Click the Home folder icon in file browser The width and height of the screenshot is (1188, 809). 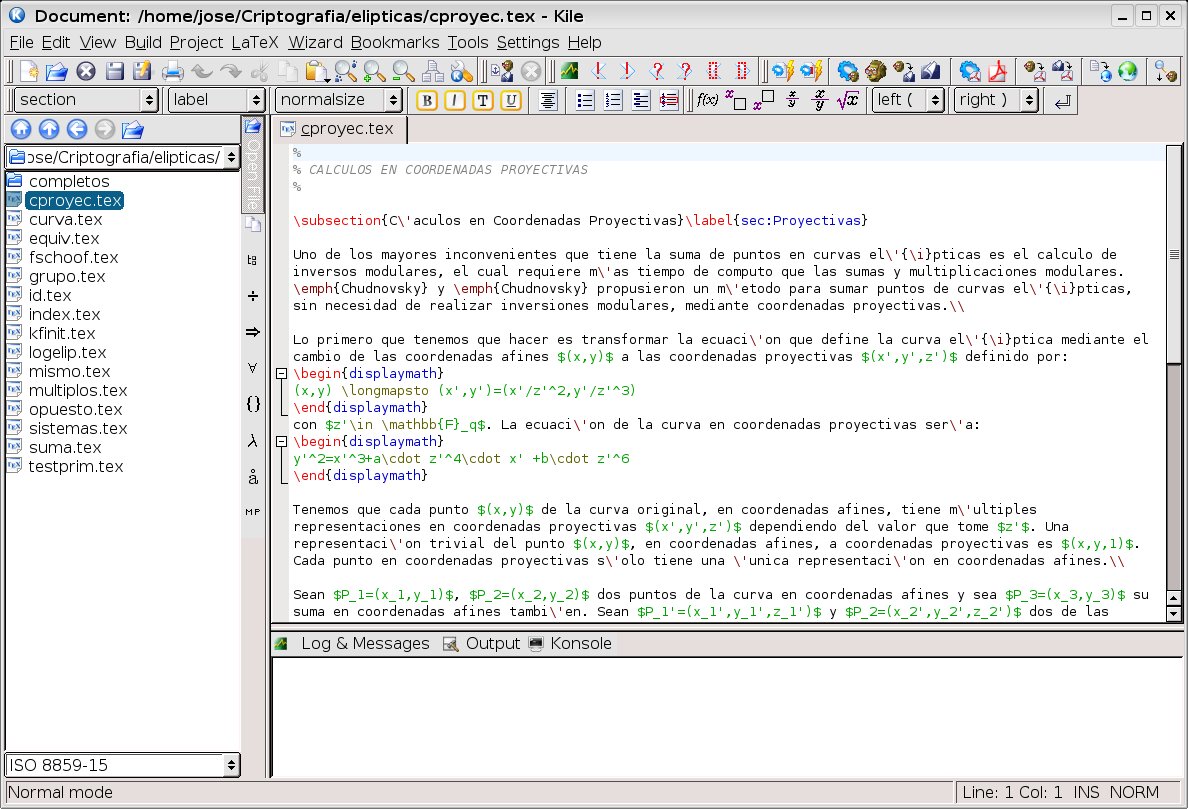(21, 129)
